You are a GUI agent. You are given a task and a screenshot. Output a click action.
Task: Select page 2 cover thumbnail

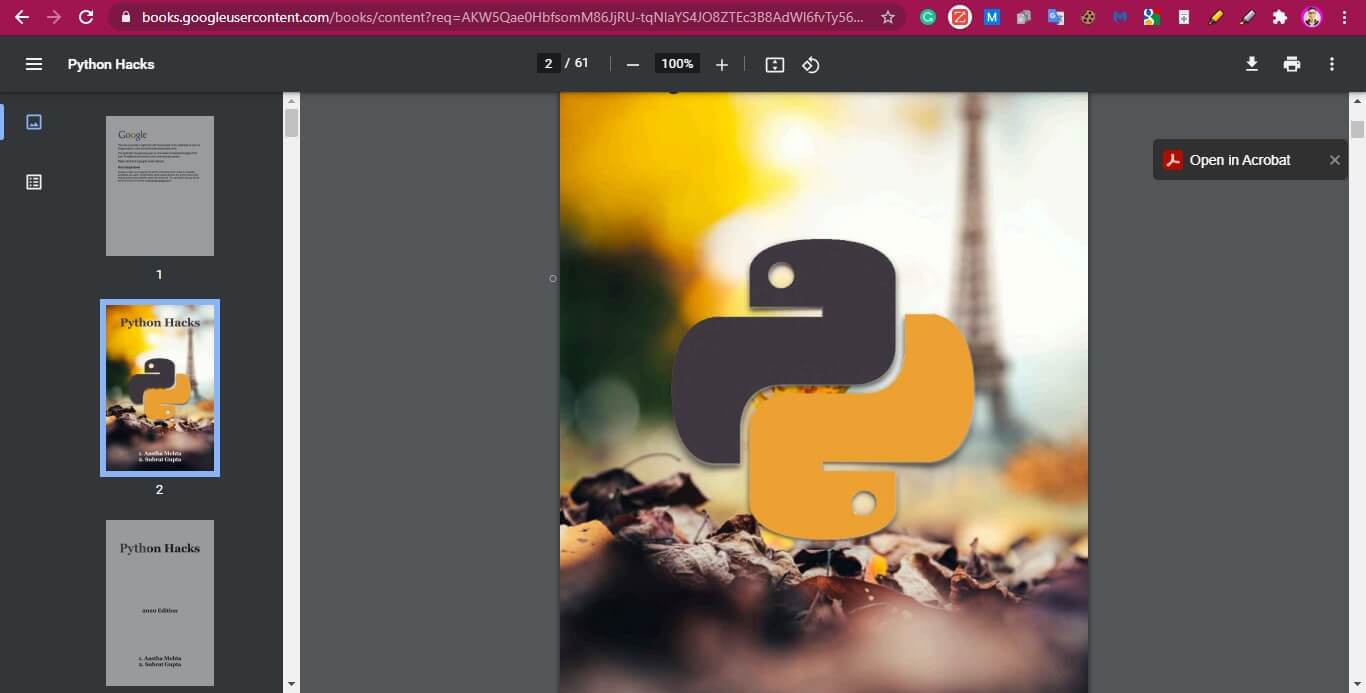point(160,388)
